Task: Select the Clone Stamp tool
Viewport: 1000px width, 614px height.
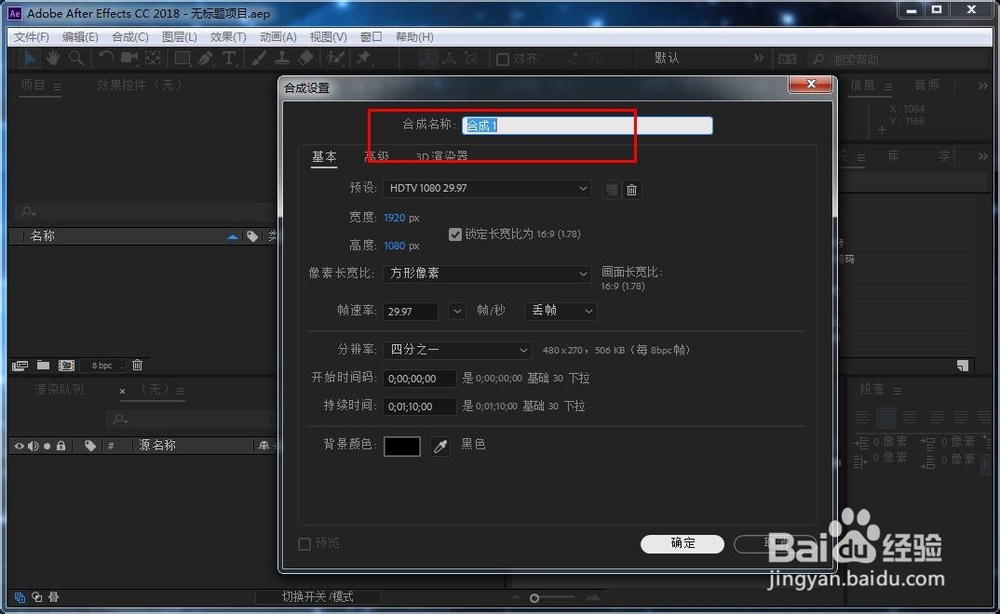Action: click(282, 59)
